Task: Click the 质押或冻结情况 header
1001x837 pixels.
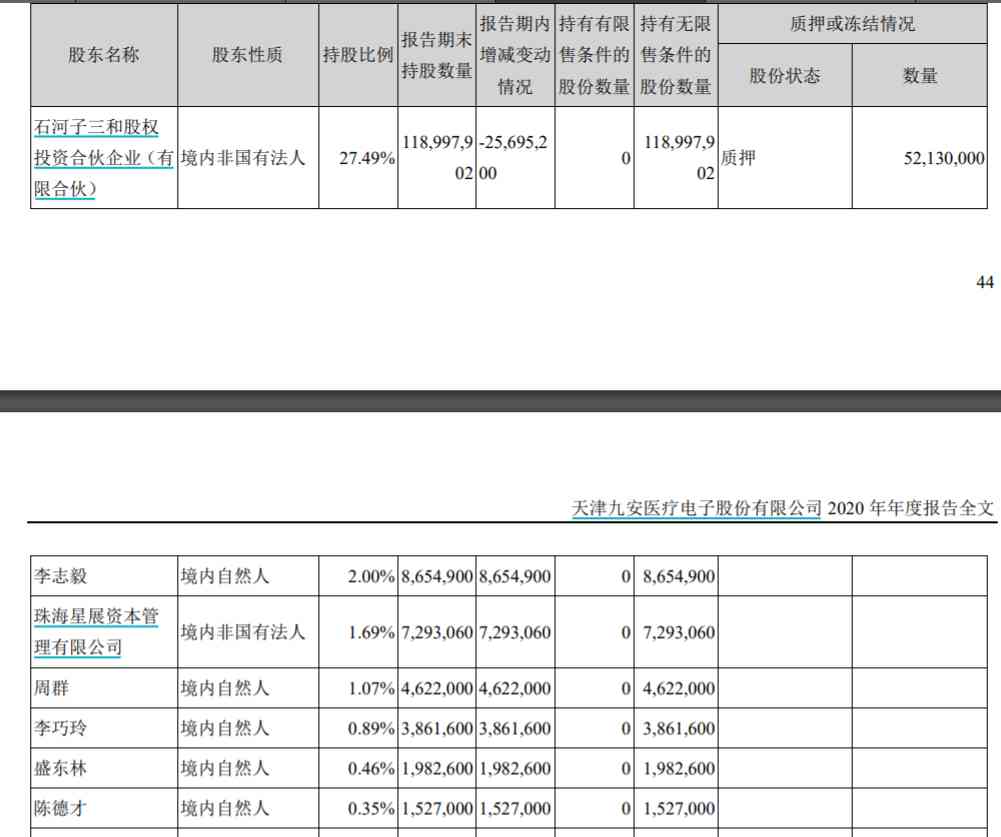Action: coord(852,24)
